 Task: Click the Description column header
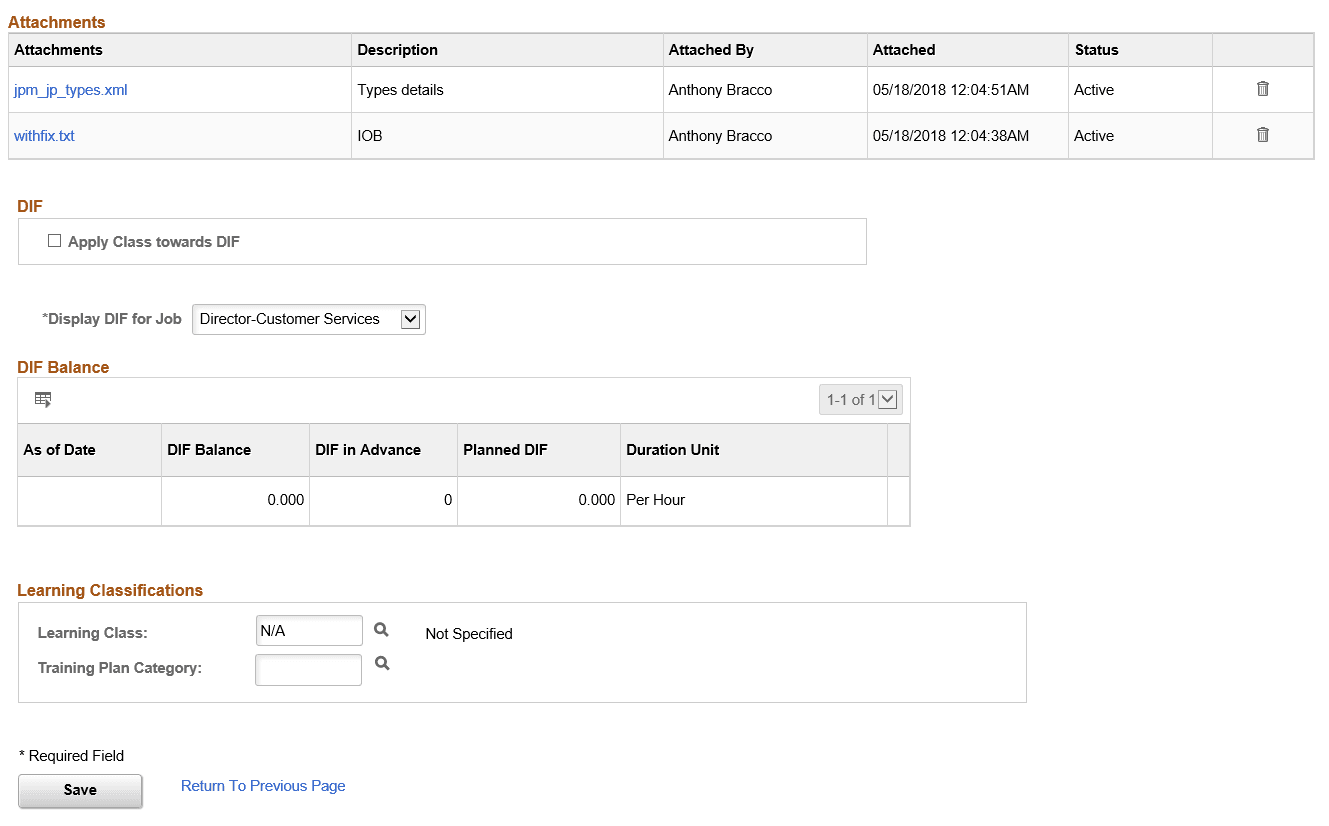tap(397, 50)
